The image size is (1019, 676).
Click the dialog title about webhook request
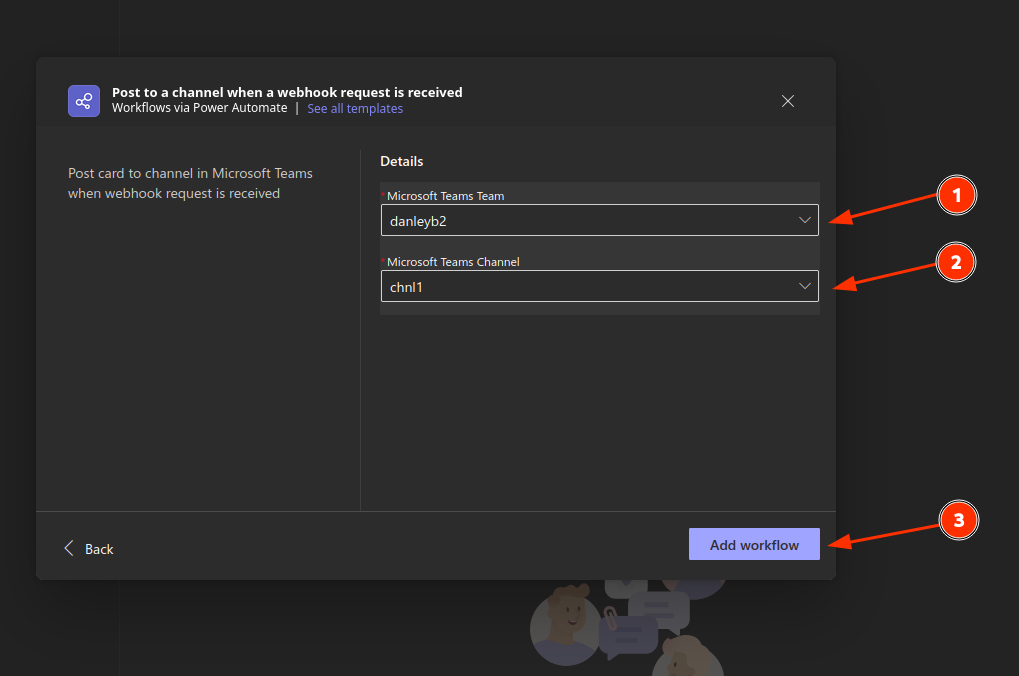287,92
